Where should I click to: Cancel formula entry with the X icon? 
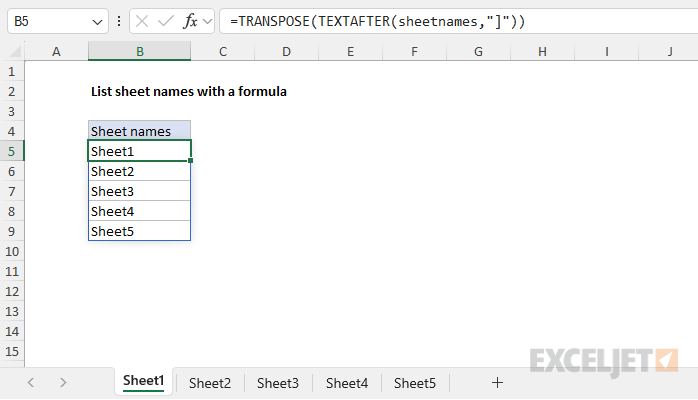142,21
